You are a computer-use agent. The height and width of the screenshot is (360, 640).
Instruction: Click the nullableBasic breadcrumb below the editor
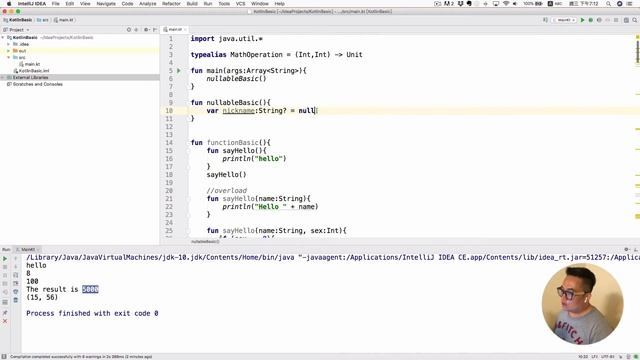205,242
